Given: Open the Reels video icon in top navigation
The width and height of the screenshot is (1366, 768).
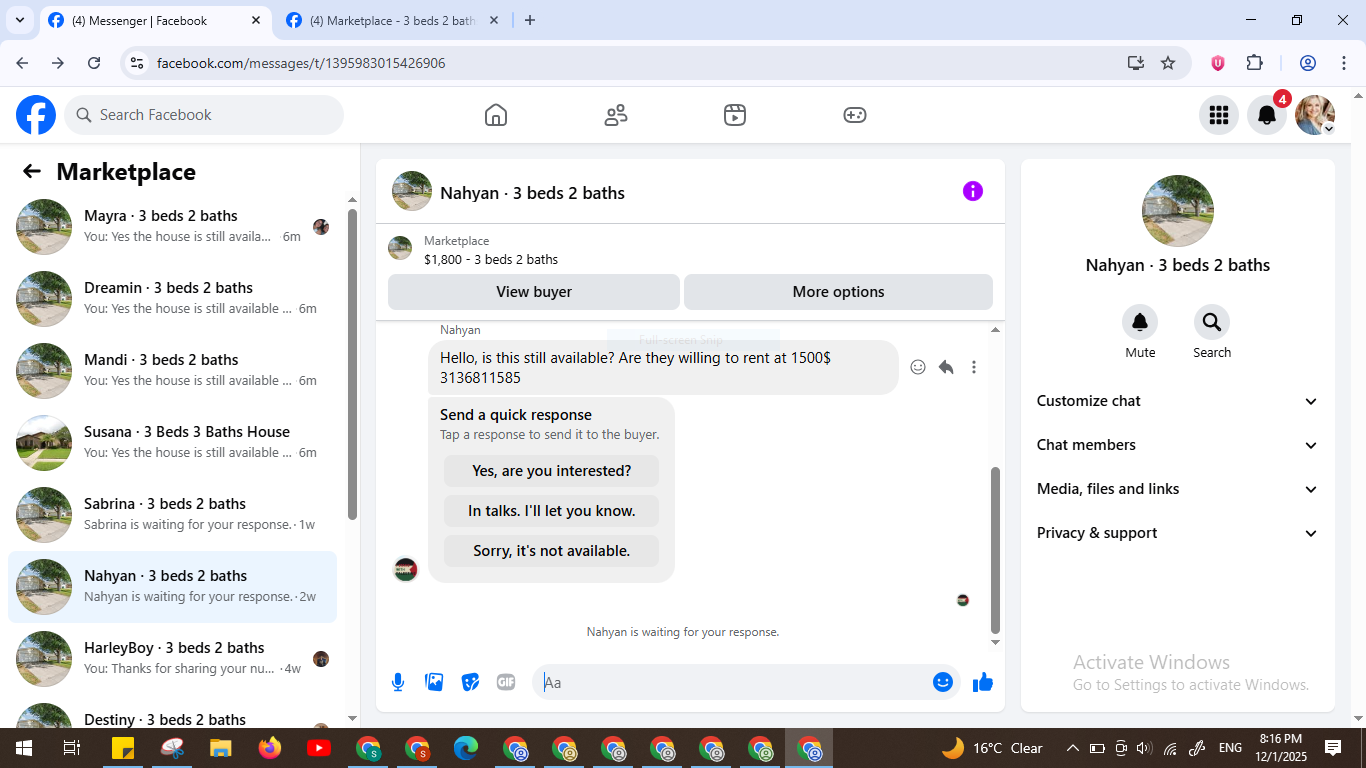Looking at the screenshot, I should pos(735,115).
